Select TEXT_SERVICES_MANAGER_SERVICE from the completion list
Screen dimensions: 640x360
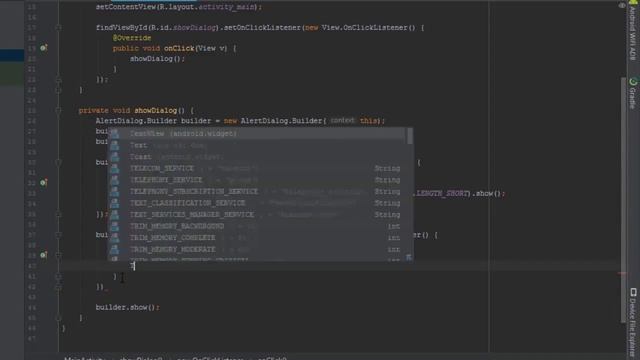coord(257,215)
